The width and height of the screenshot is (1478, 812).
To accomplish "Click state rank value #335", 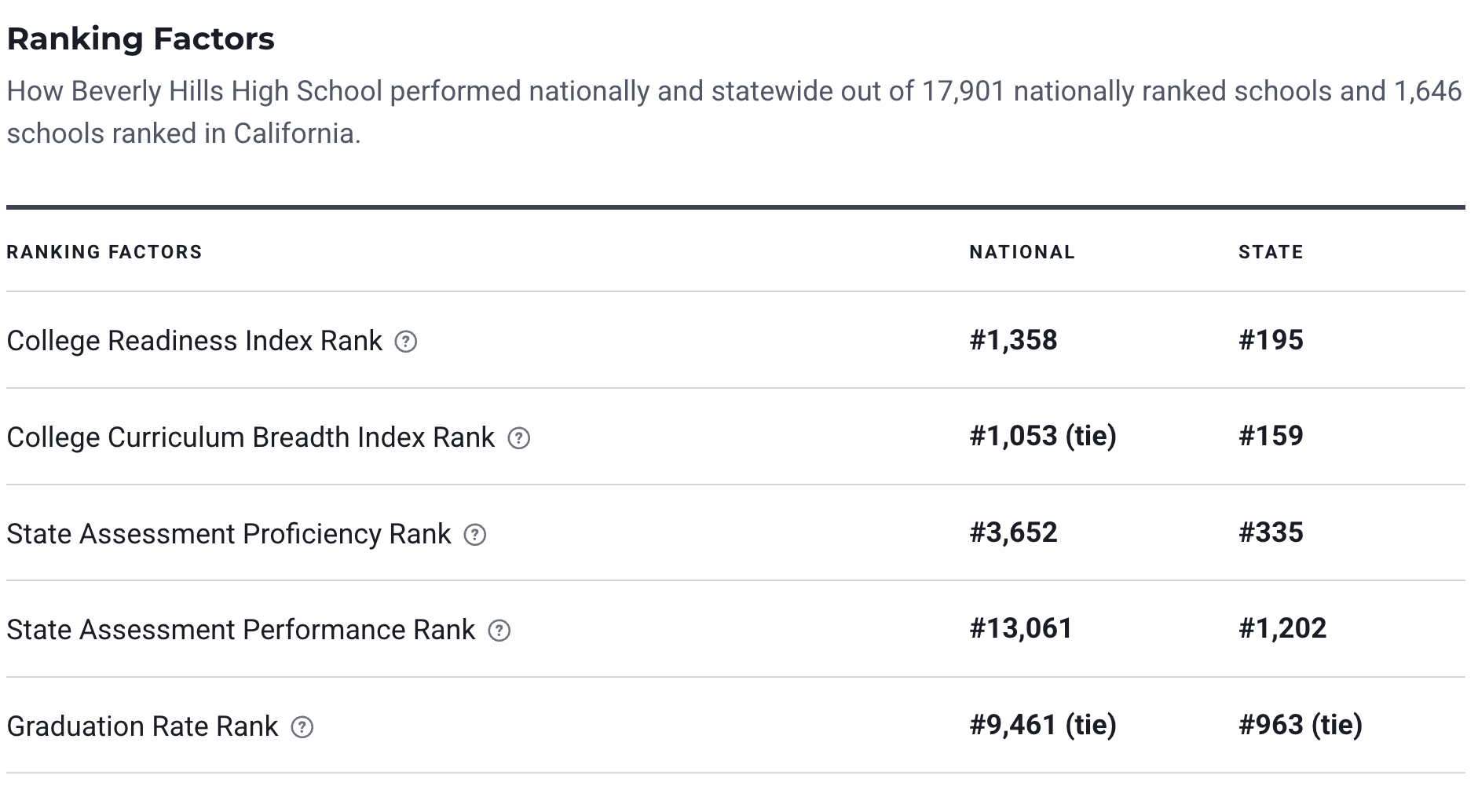I will pyautogui.click(x=1271, y=532).
